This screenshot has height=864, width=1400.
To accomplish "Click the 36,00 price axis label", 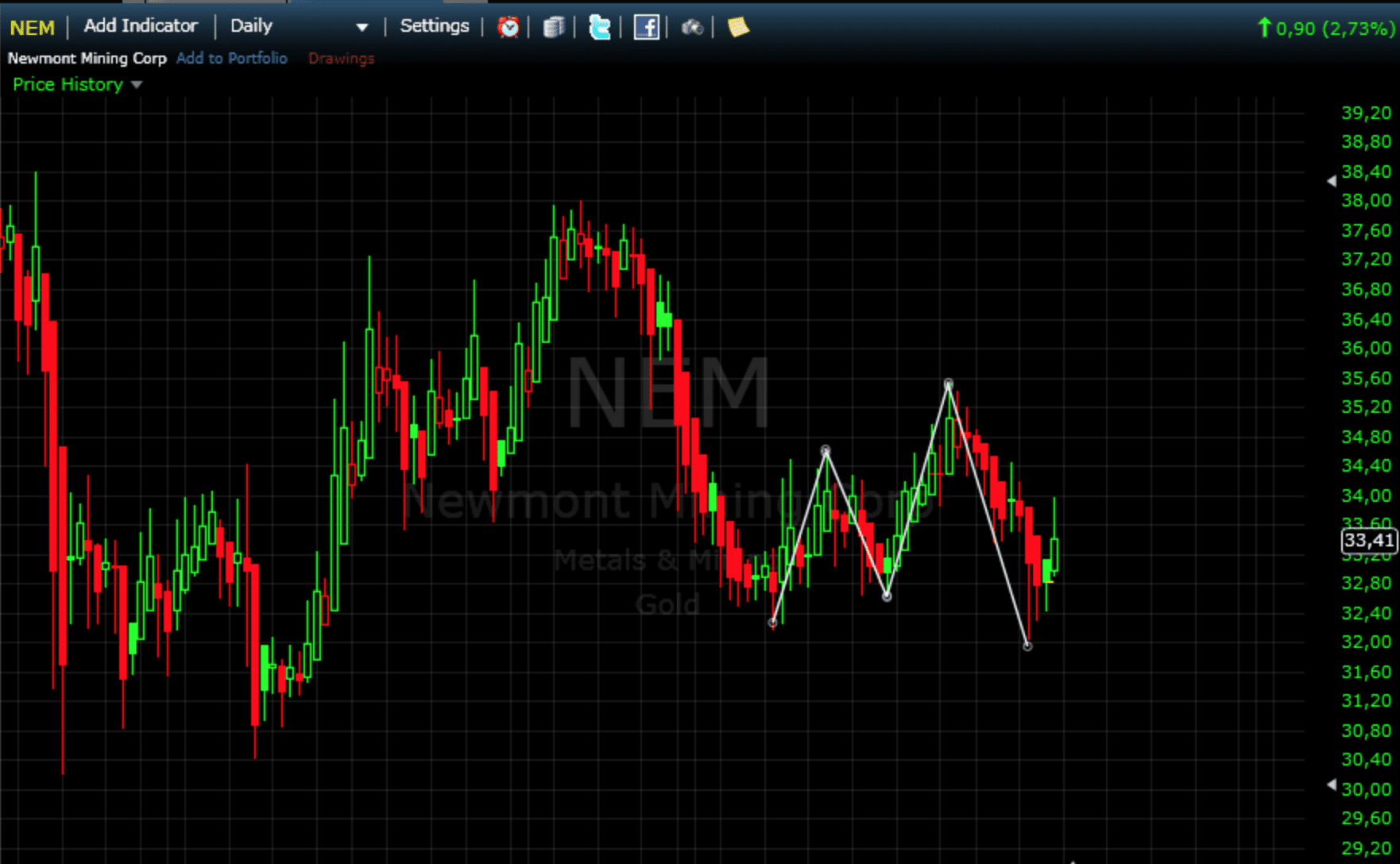I will [x=1366, y=348].
